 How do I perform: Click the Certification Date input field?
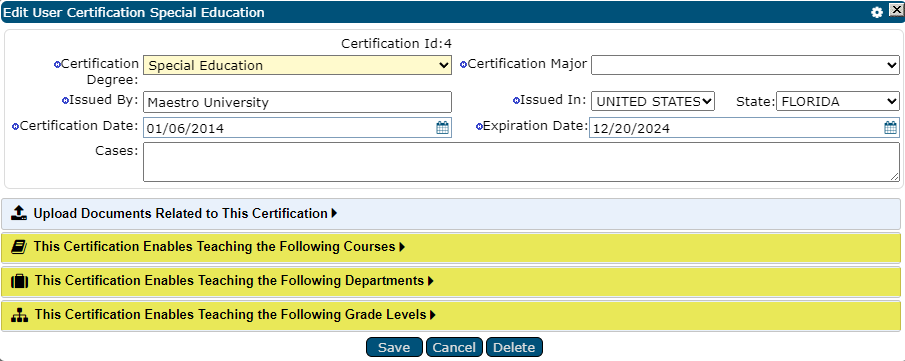pyautogui.click(x=297, y=128)
